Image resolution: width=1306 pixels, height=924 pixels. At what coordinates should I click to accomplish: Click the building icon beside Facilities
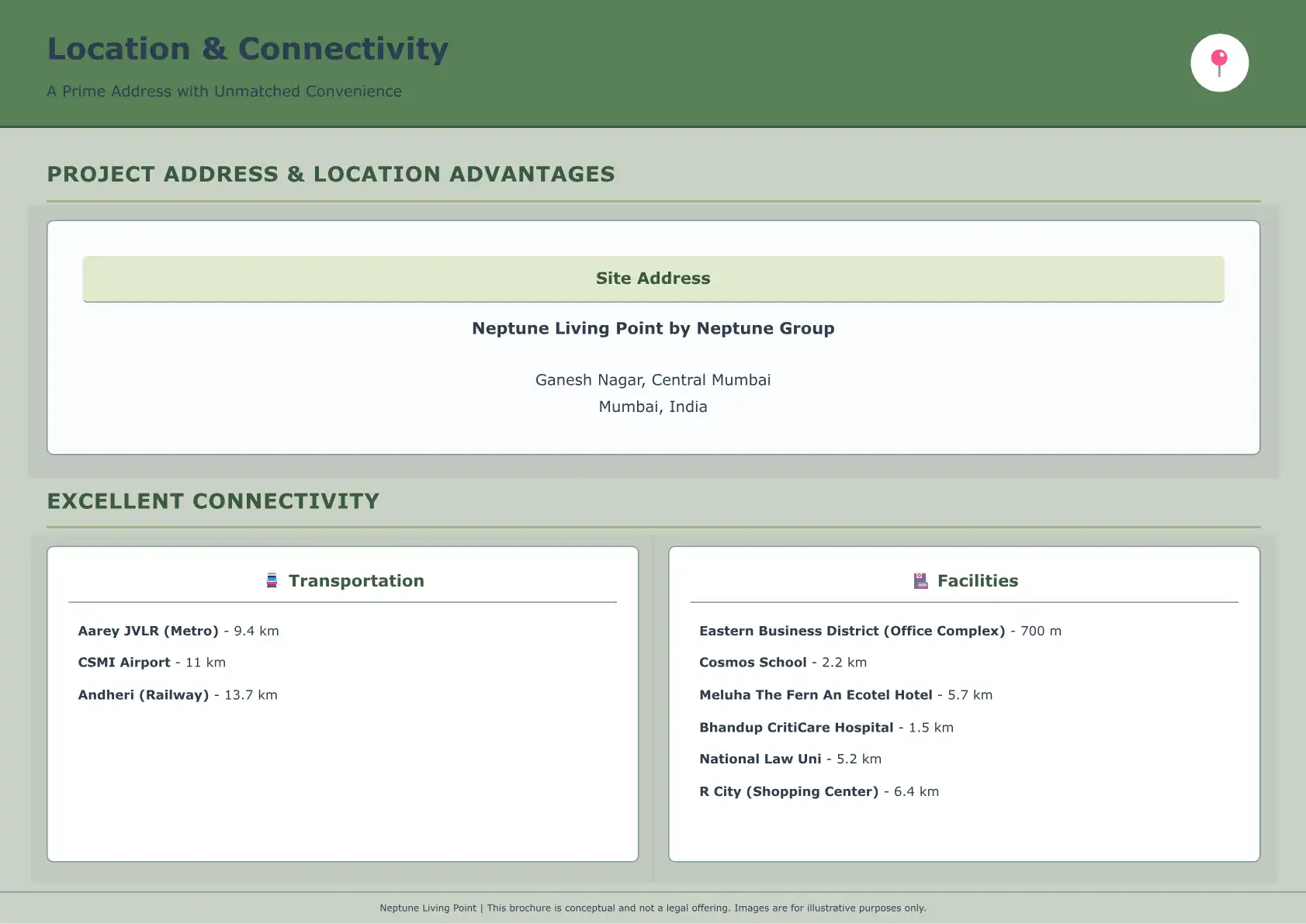coord(920,581)
